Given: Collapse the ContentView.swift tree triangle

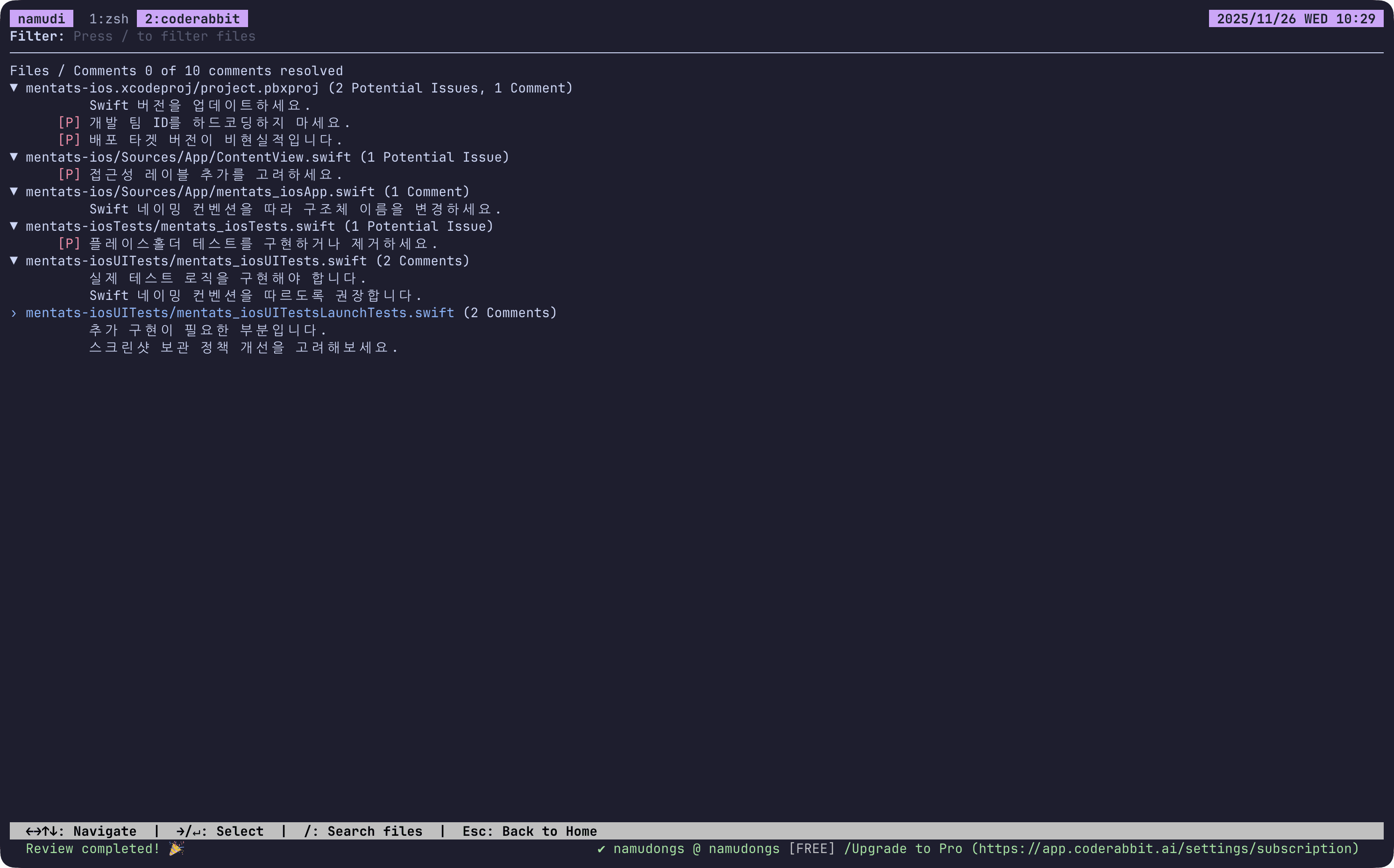Looking at the screenshot, I should [x=14, y=157].
